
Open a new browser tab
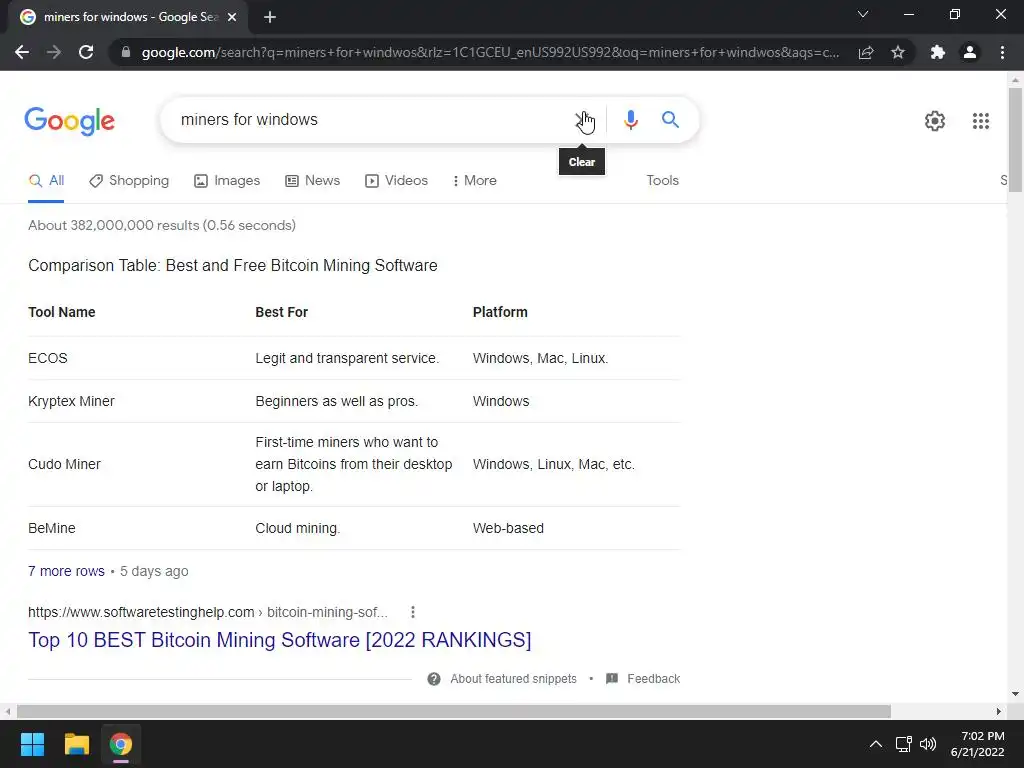(x=270, y=17)
